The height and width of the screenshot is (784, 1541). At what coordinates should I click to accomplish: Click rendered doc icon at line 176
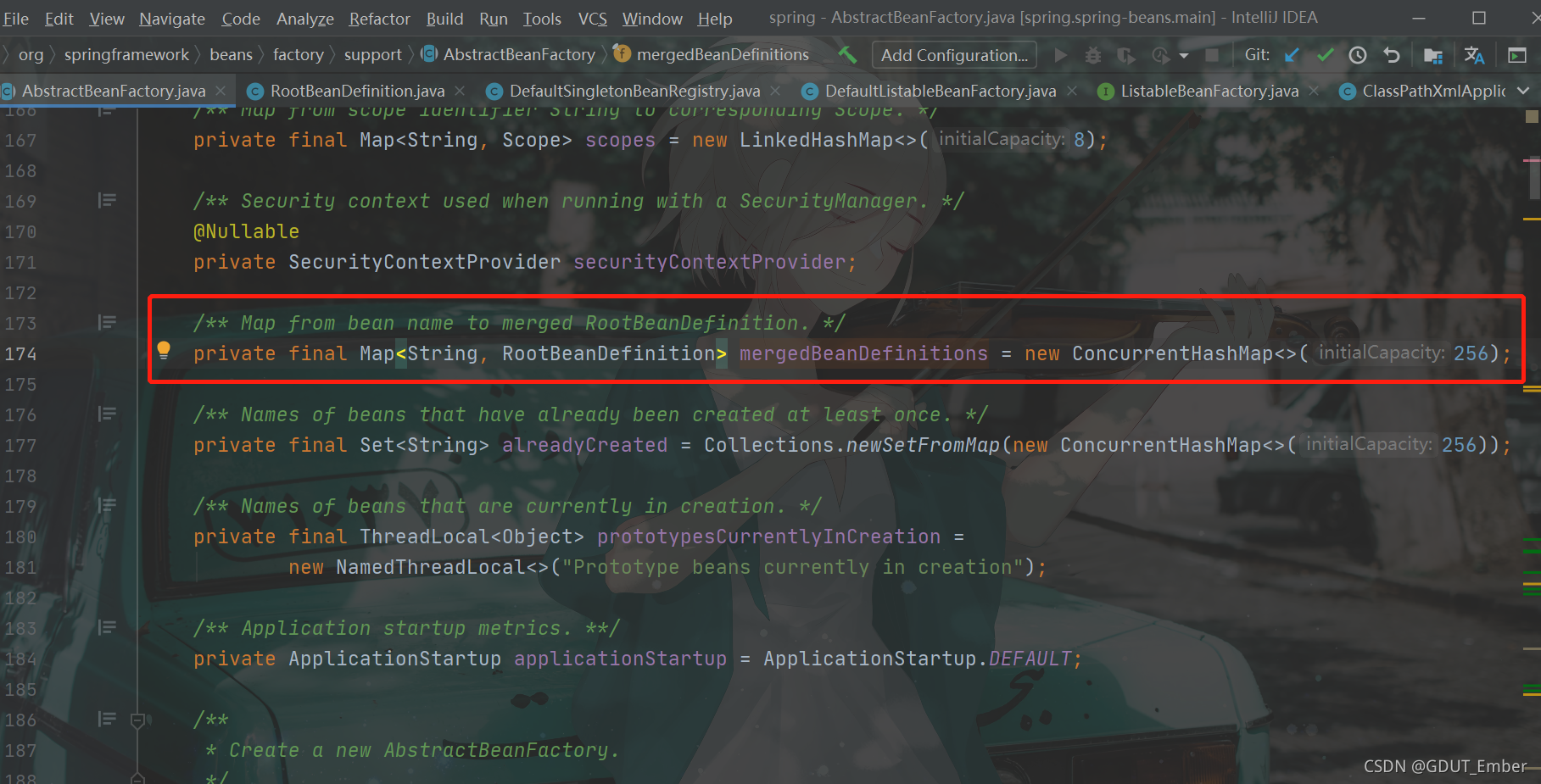click(107, 414)
